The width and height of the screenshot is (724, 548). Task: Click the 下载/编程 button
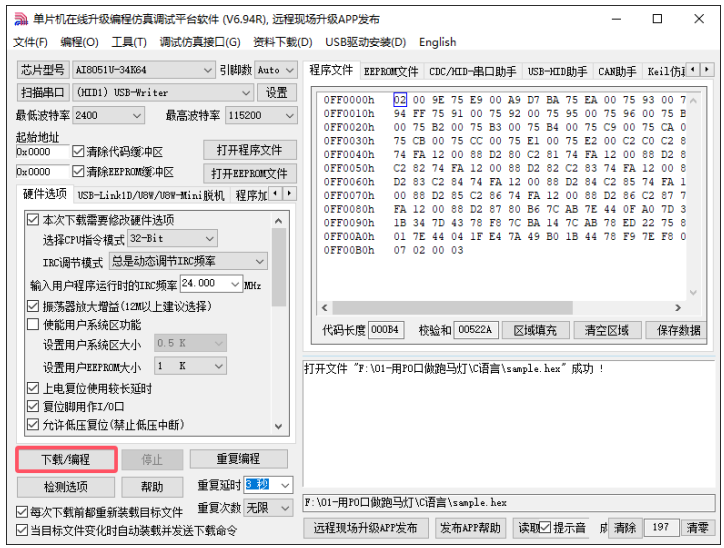tap(66, 459)
